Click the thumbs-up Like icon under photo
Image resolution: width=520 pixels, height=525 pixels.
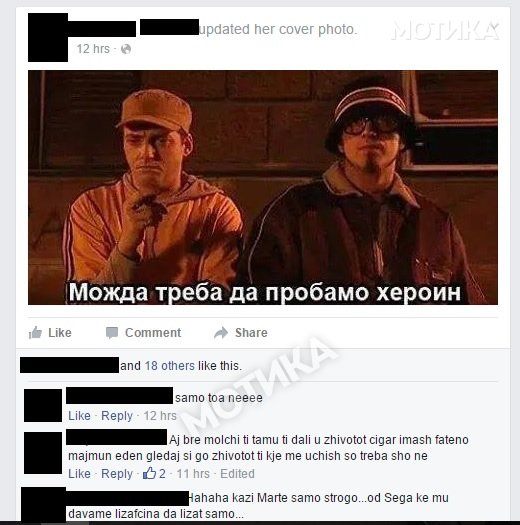coord(35,332)
